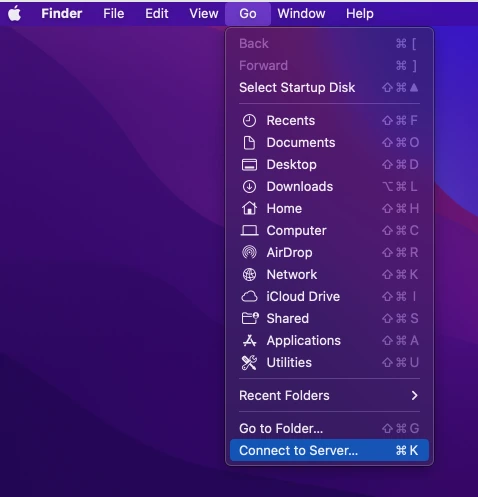Click the Network label text

pyautogui.click(x=292, y=275)
